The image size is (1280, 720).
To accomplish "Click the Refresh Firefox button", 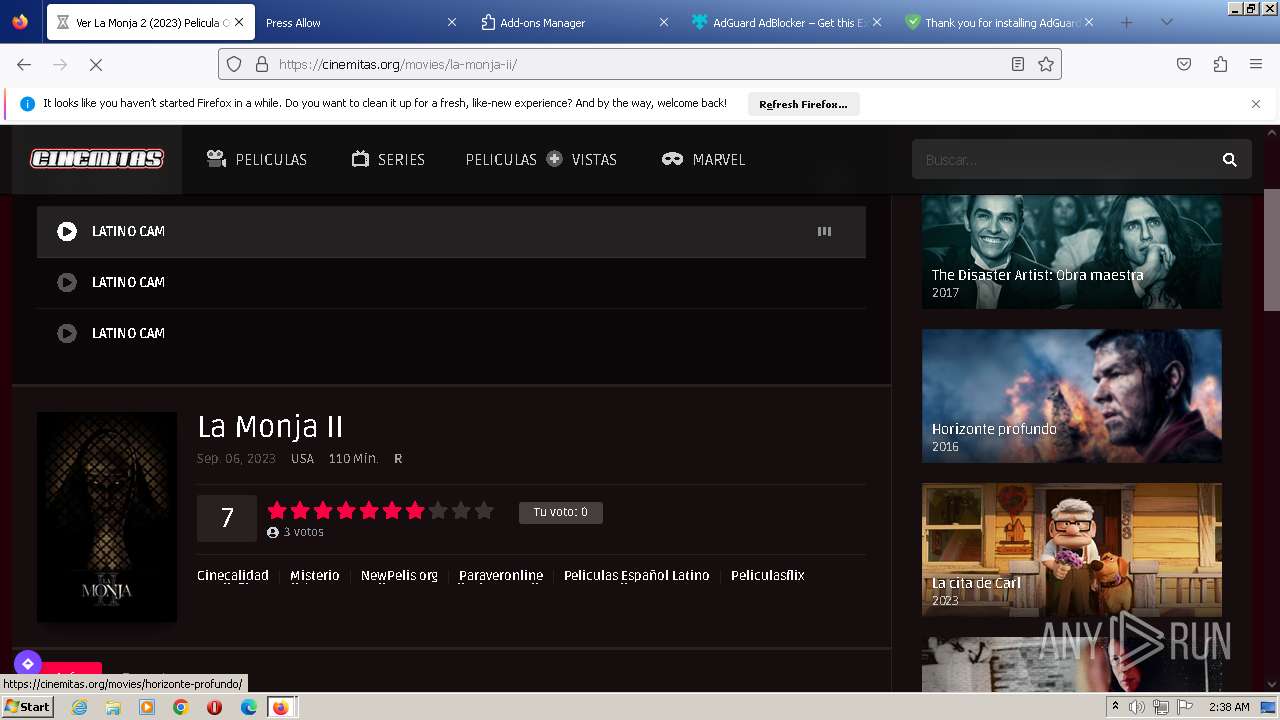I will [803, 104].
